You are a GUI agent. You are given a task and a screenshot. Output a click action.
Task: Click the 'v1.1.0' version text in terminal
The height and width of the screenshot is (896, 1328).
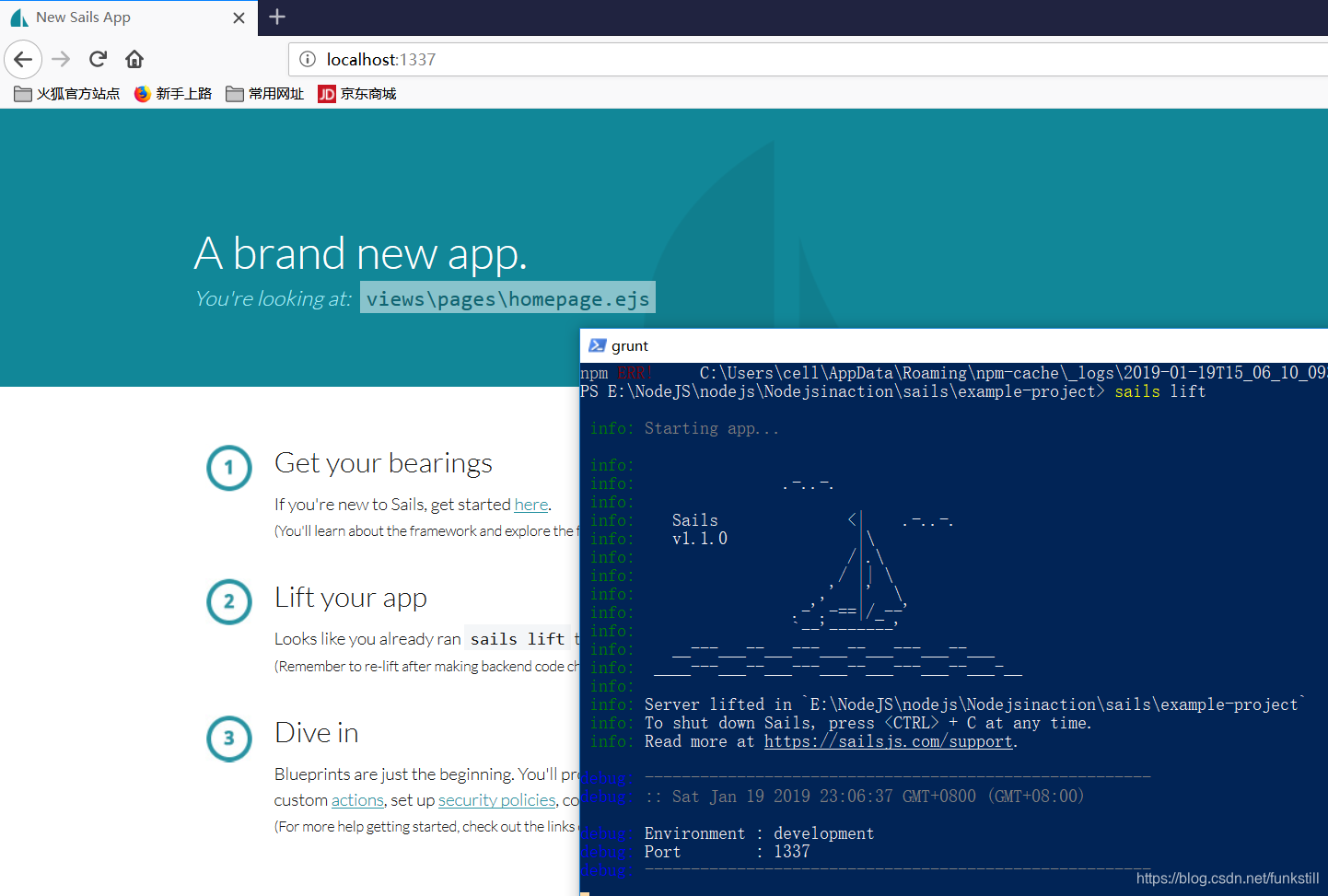[700, 540]
